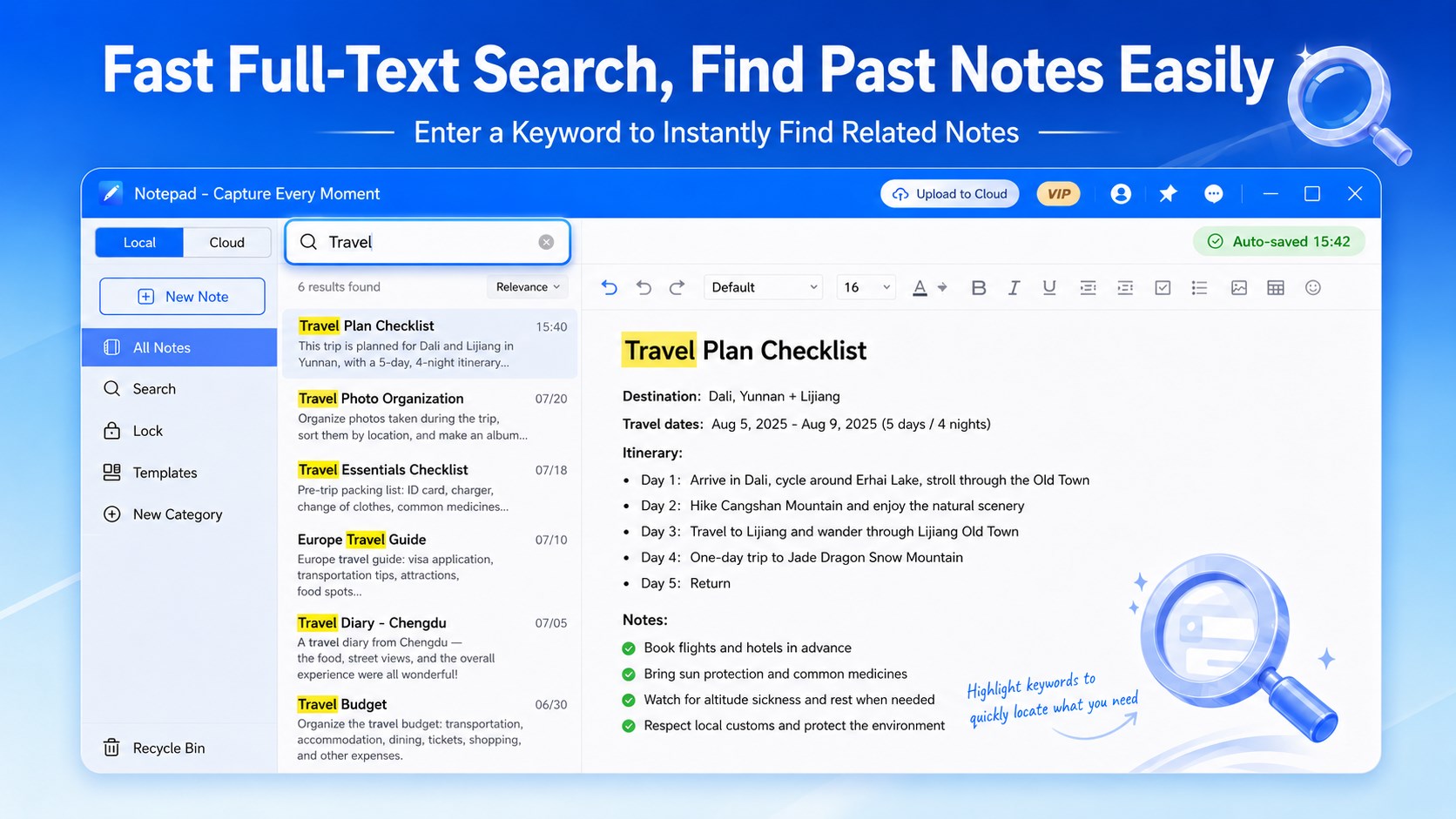Undo with the gray undo arrow
1456x819 pixels.
click(x=644, y=287)
